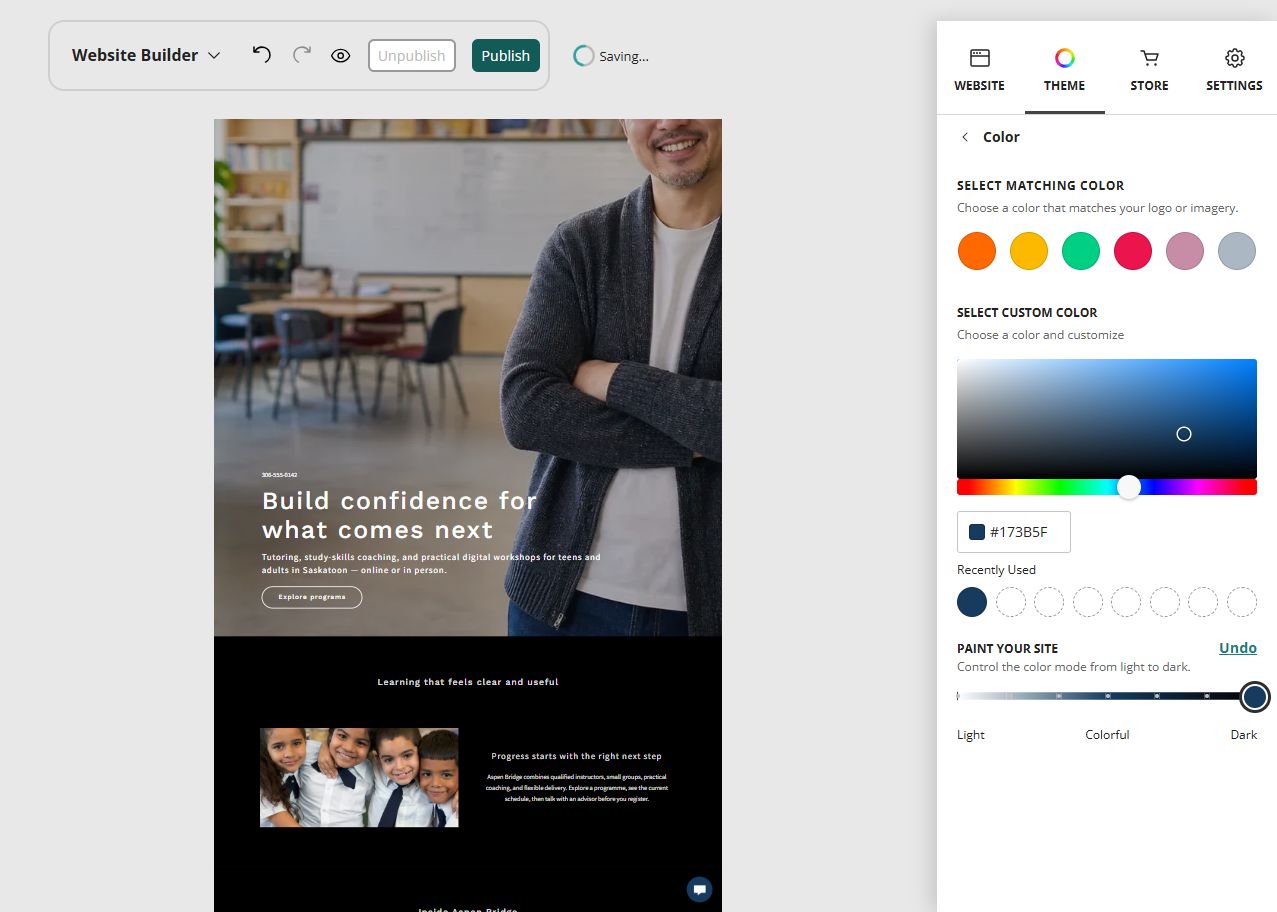Click the Light label under the slider
This screenshot has height=912, width=1277.
(971, 735)
